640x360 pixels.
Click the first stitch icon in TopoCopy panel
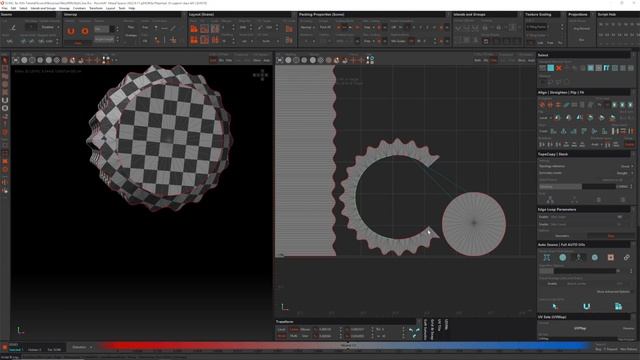click(550, 200)
